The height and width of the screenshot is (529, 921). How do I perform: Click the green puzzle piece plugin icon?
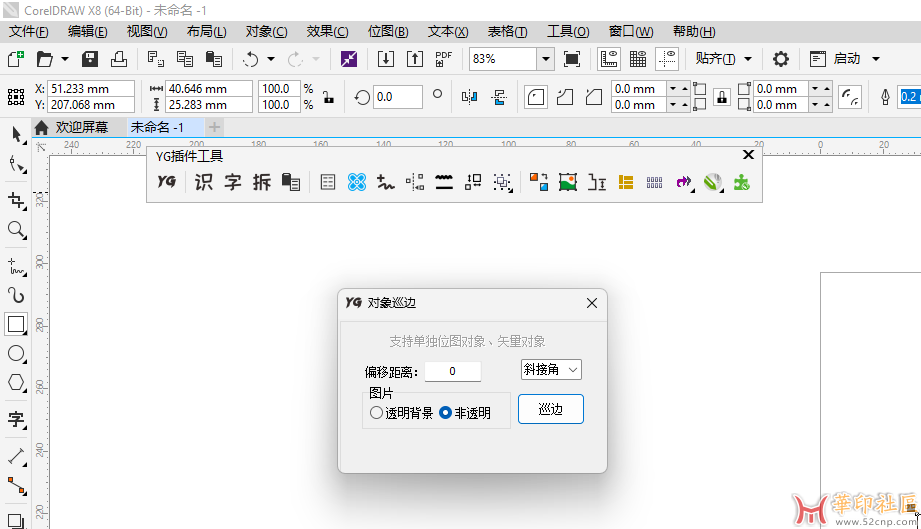742,183
